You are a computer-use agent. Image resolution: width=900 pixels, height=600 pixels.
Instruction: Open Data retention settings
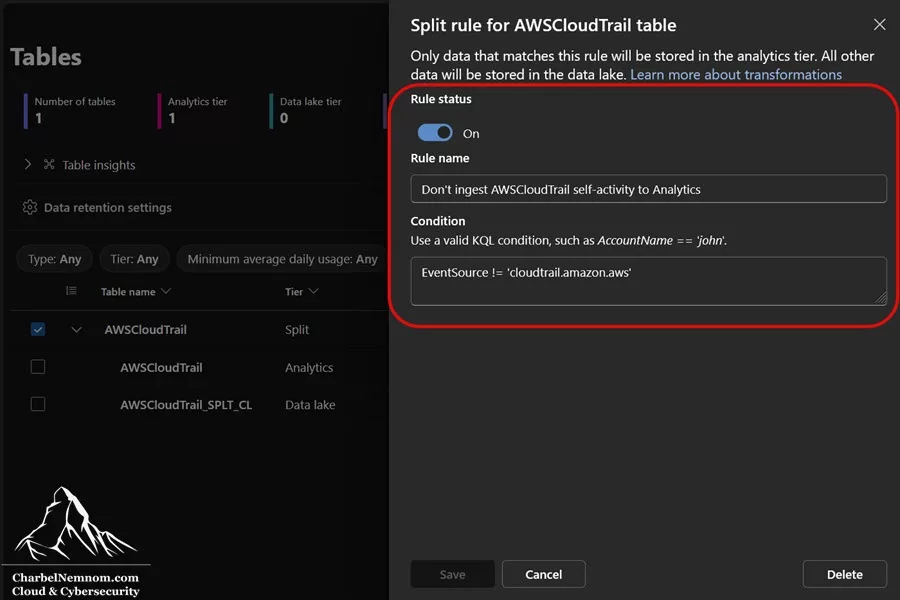coord(108,207)
